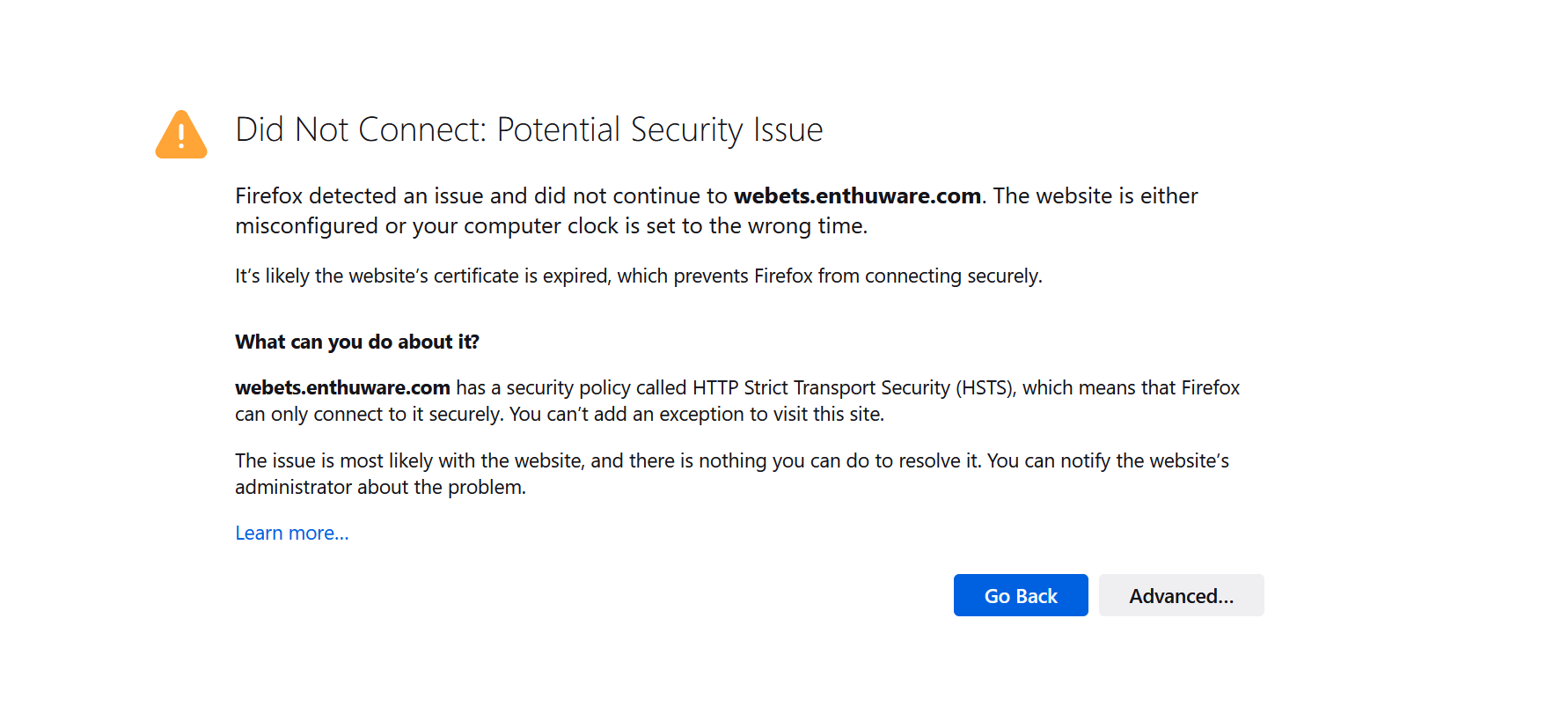The width and height of the screenshot is (1568, 714).
Task: Click the words "Did Not Connect" in the title
Action: coord(359,129)
